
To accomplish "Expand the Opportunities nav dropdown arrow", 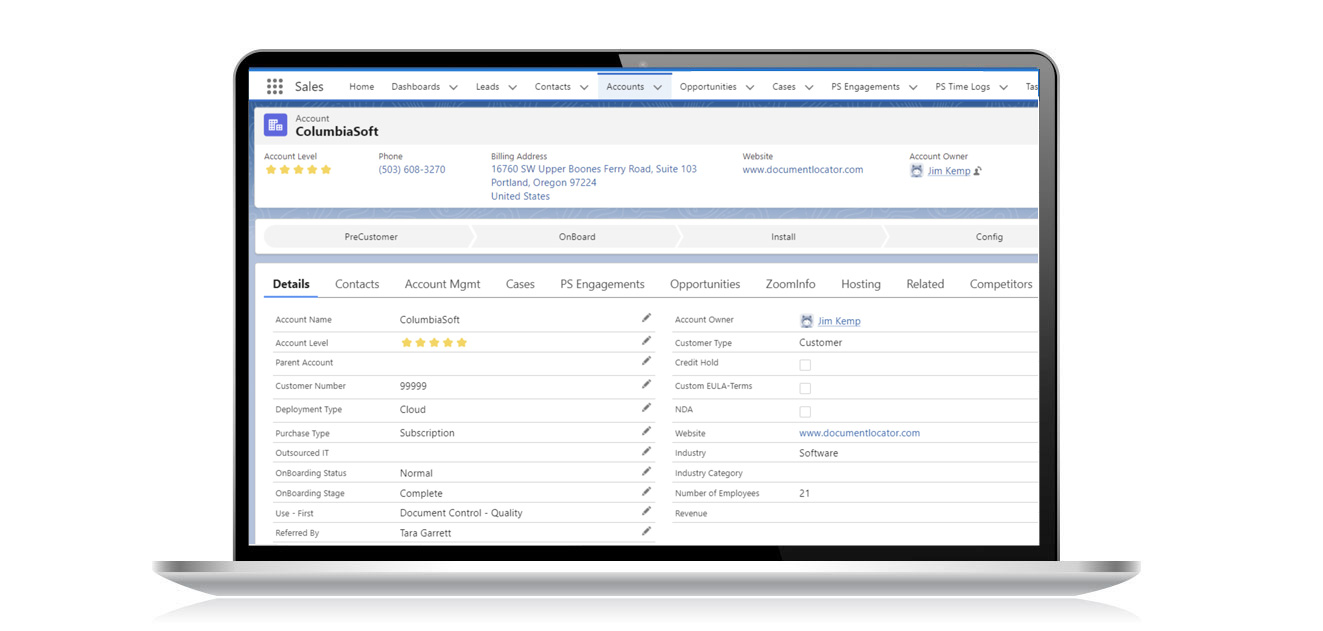I will pos(750,87).
